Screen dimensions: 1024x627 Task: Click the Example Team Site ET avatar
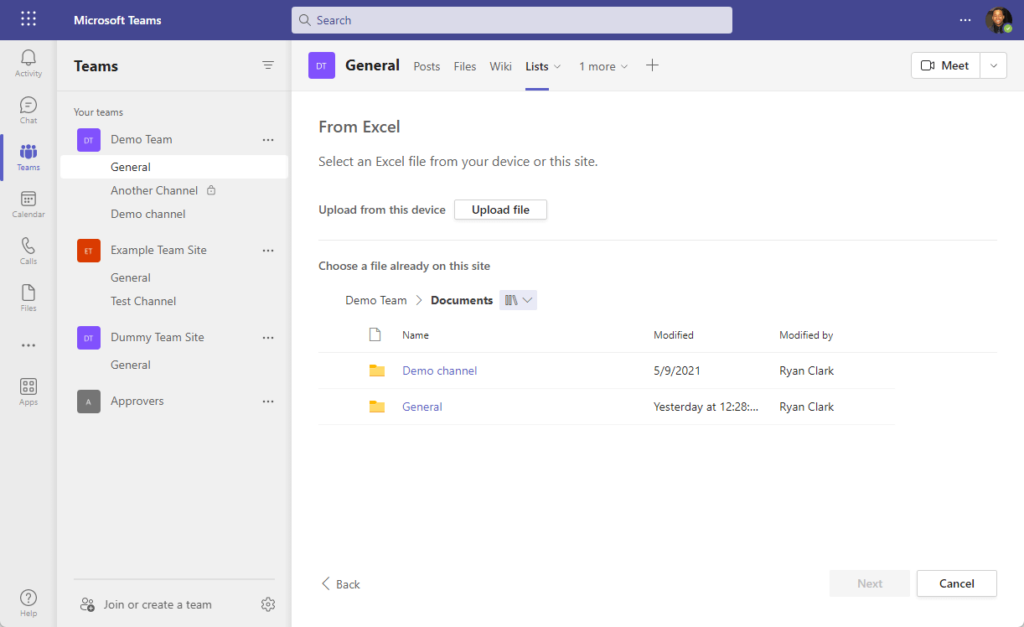tap(89, 250)
